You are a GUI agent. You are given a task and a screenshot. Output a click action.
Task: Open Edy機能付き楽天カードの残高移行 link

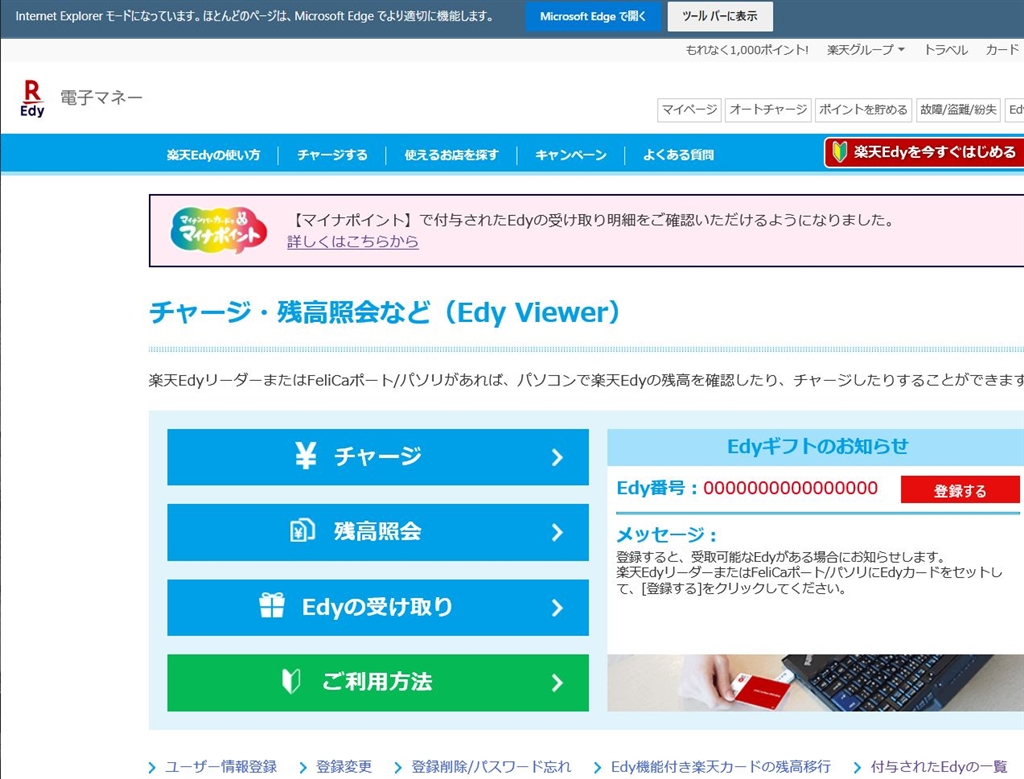(720, 767)
